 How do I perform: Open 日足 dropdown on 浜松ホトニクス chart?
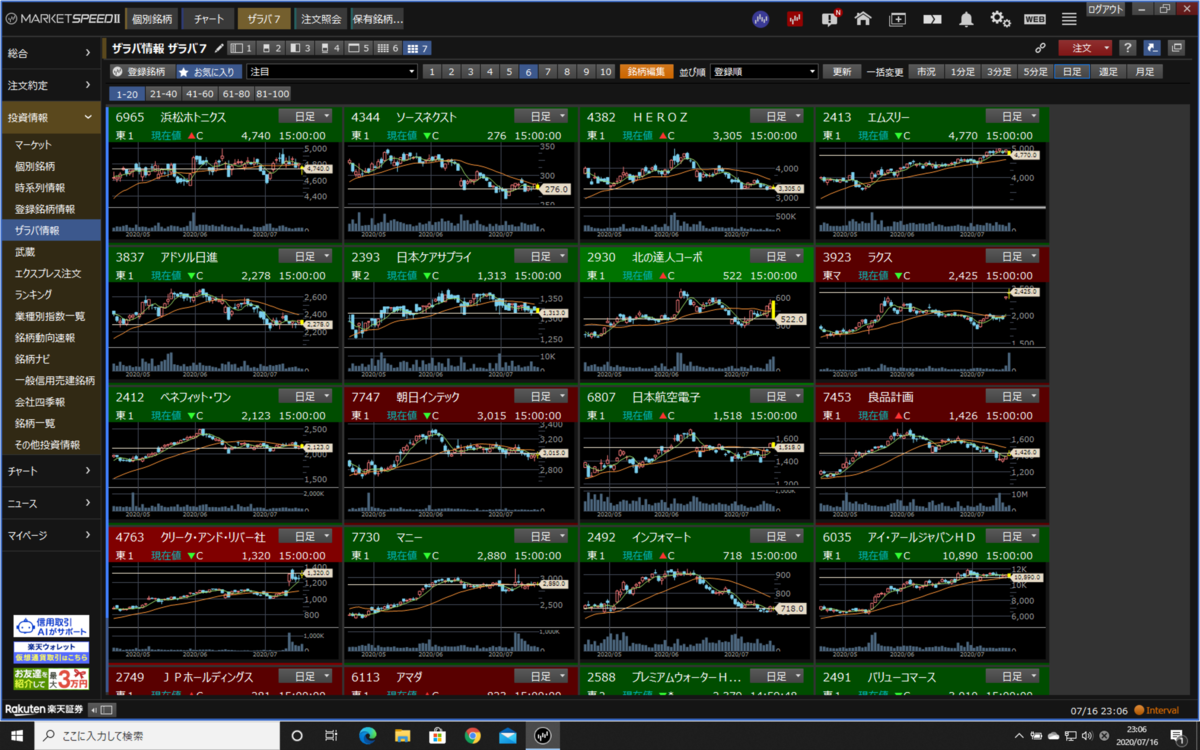pos(305,117)
